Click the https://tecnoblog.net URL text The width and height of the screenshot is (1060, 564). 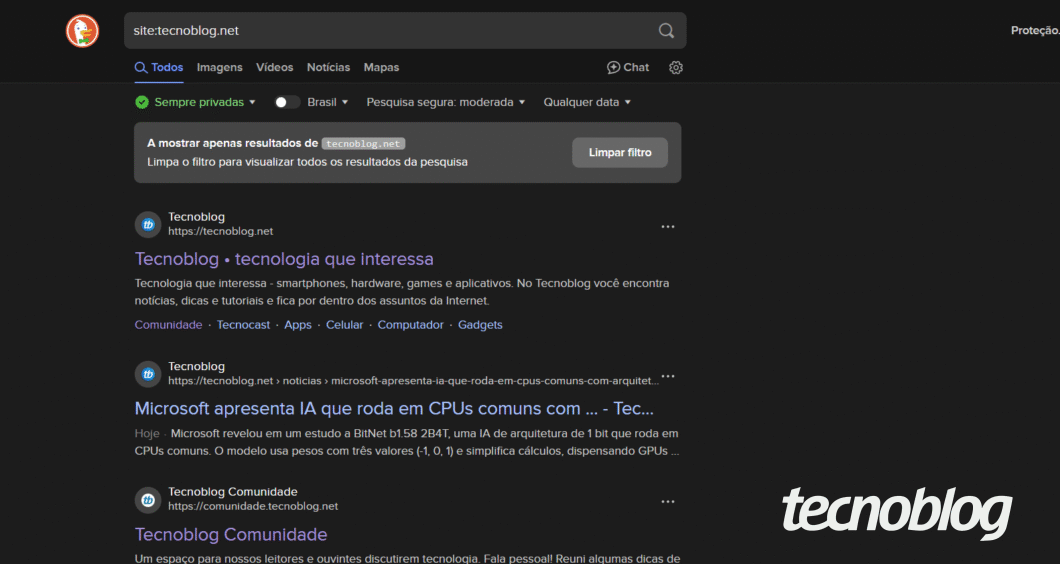[x=220, y=231]
